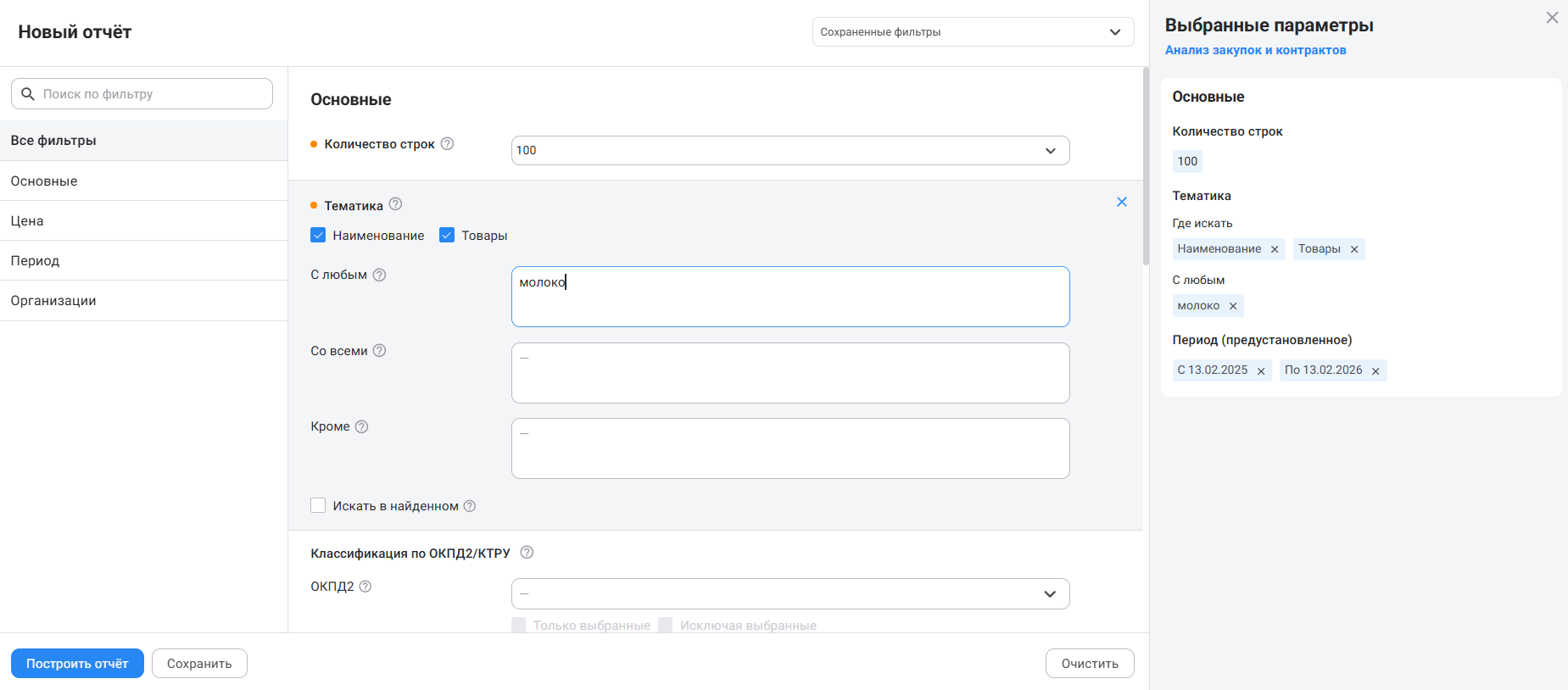Clear the Тематика section with the blue X
1568x690 pixels.
pos(1121,202)
